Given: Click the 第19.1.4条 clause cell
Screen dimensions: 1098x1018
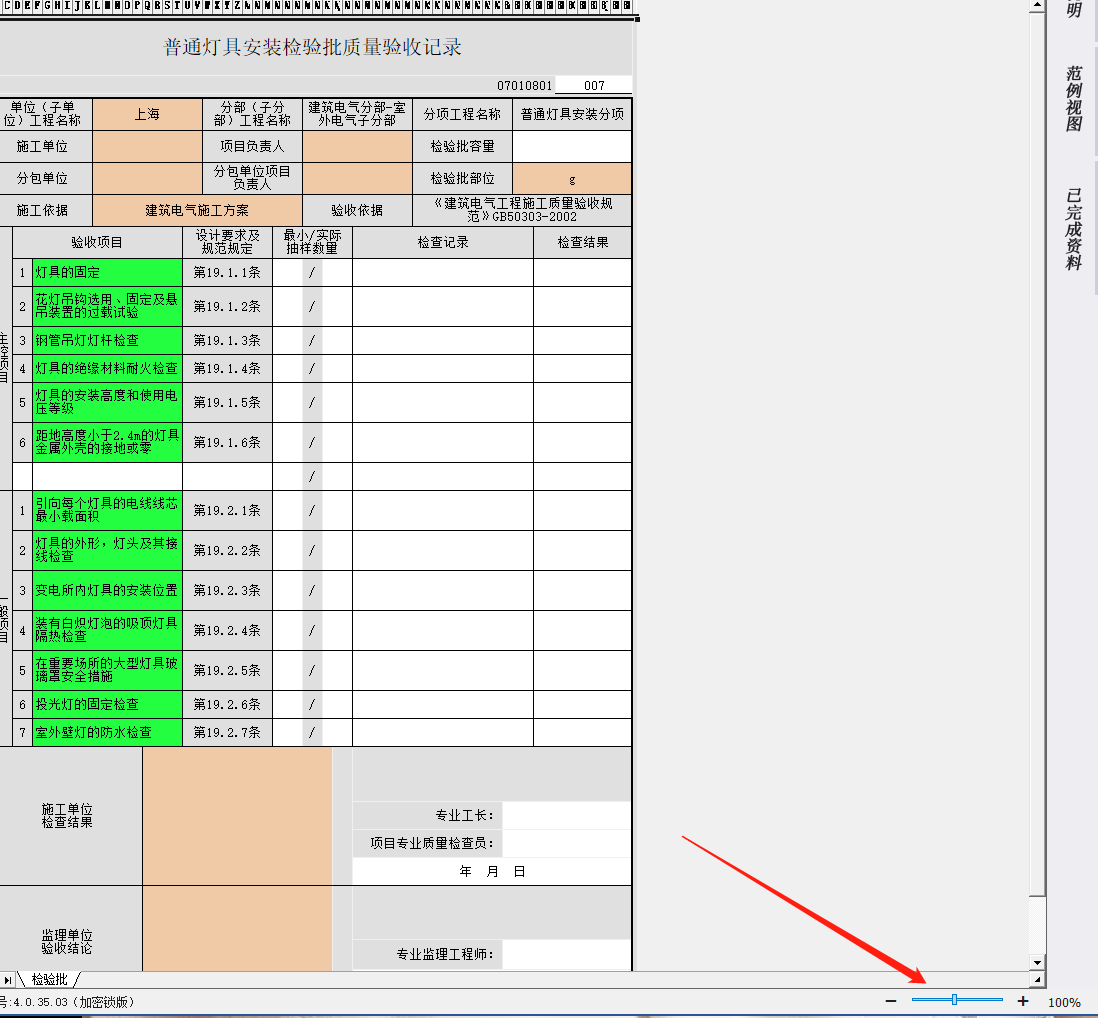Looking at the screenshot, I should [x=227, y=368].
